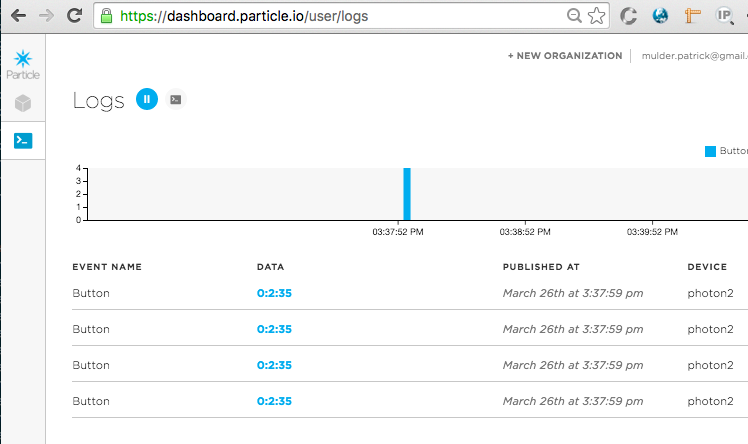Bookmark this page with the star icon
The height and width of the screenshot is (444, 748).
pyautogui.click(x=596, y=16)
